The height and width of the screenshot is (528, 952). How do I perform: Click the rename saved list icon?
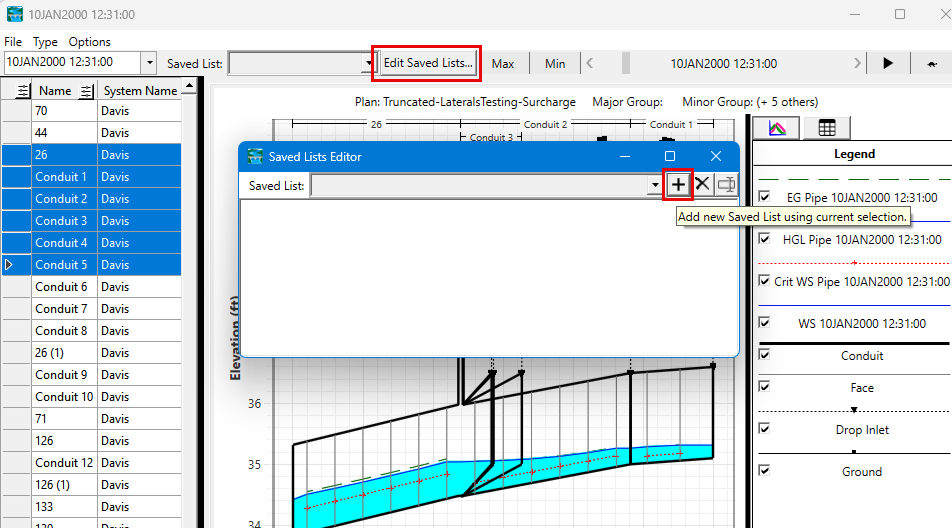click(727, 185)
